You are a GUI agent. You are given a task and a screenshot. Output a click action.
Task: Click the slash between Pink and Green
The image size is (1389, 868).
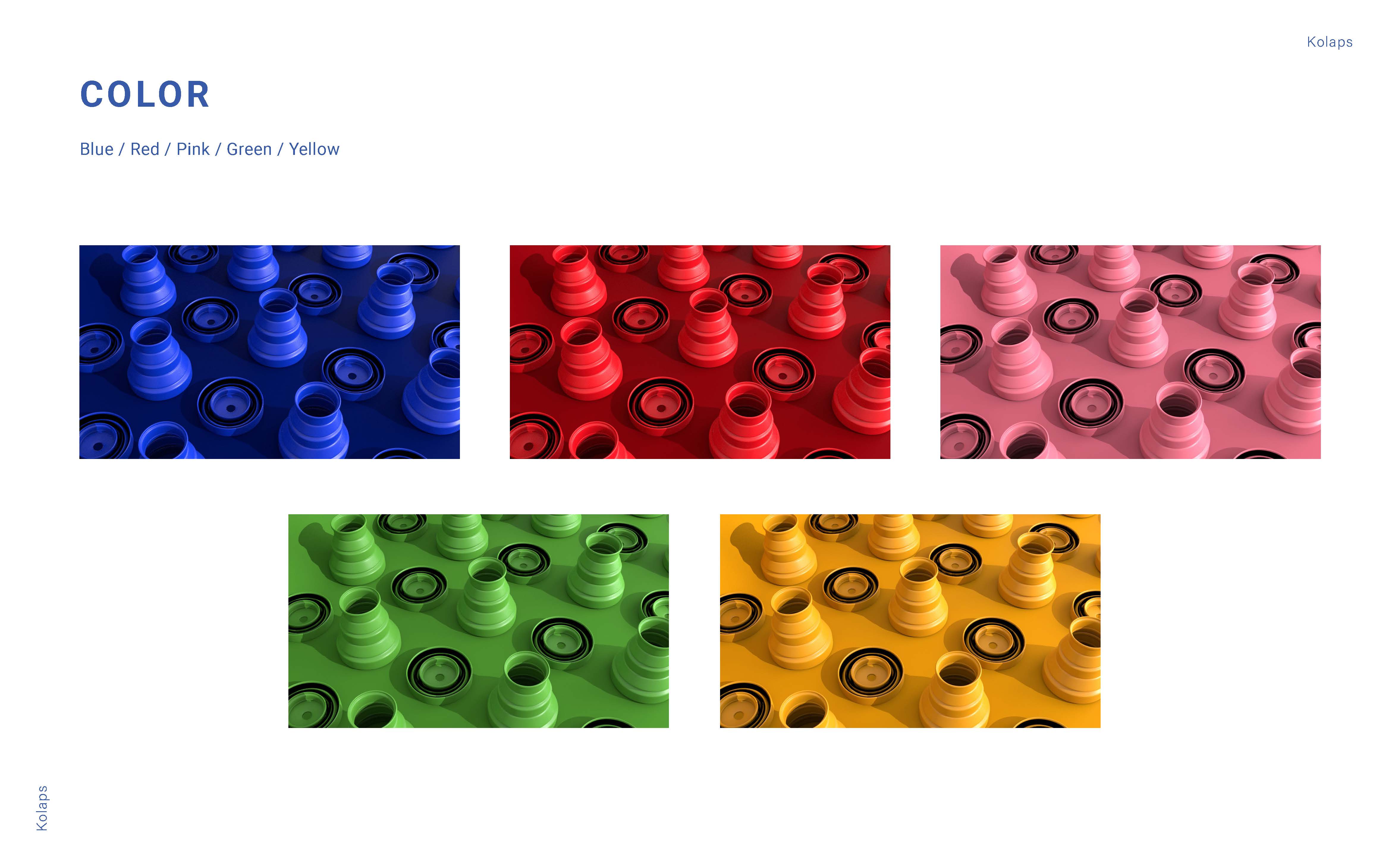pyautogui.click(x=218, y=149)
